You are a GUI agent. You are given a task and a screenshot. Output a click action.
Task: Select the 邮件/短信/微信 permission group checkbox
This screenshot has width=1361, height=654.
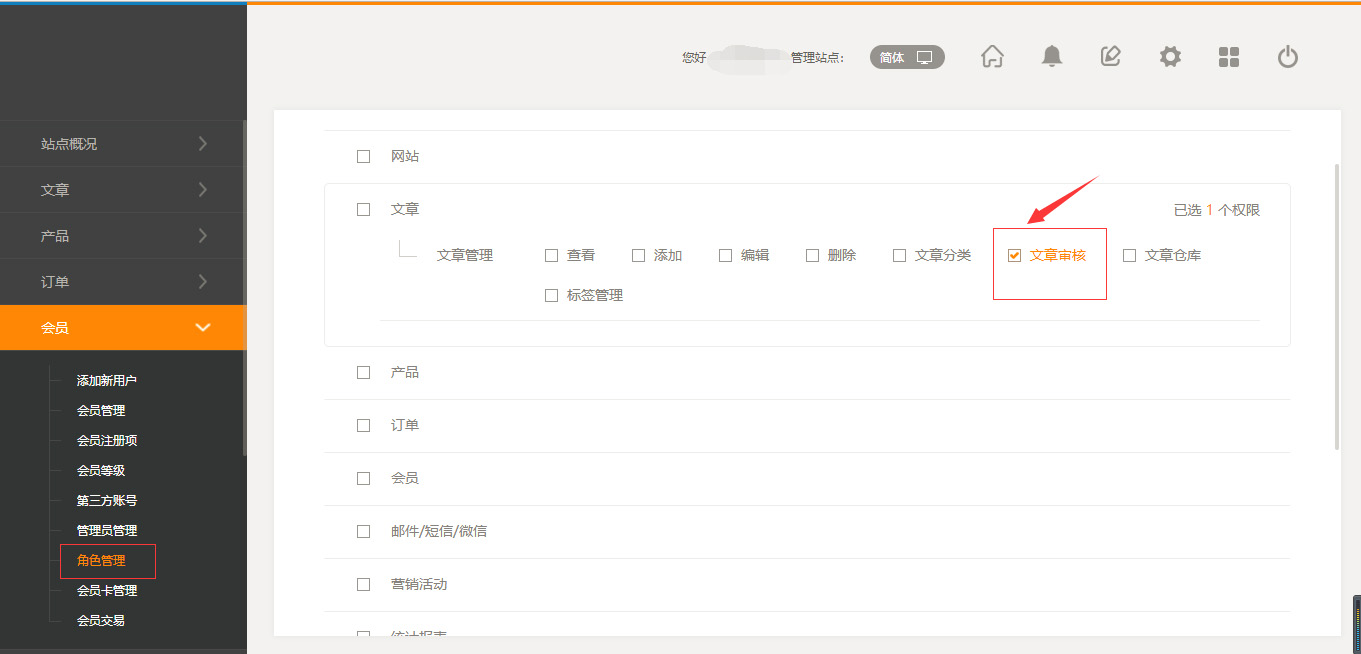click(x=364, y=532)
